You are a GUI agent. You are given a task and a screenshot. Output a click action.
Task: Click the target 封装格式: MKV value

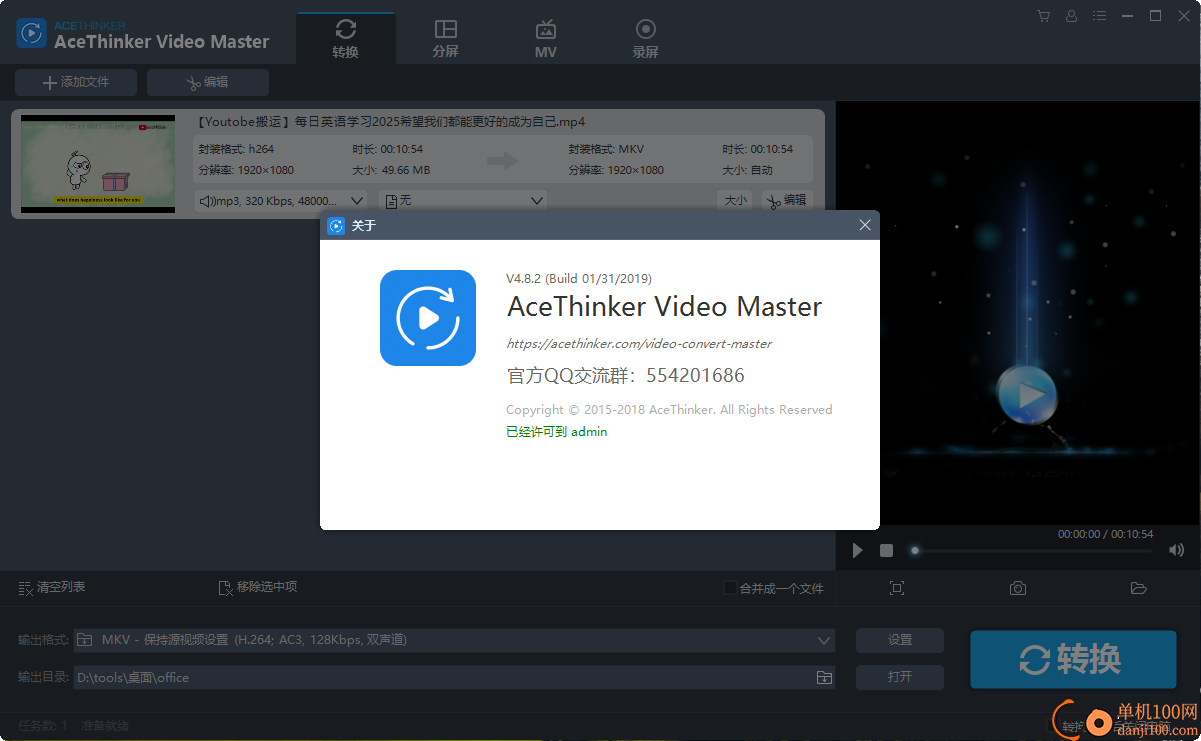pyautogui.click(x=606, y=149)
